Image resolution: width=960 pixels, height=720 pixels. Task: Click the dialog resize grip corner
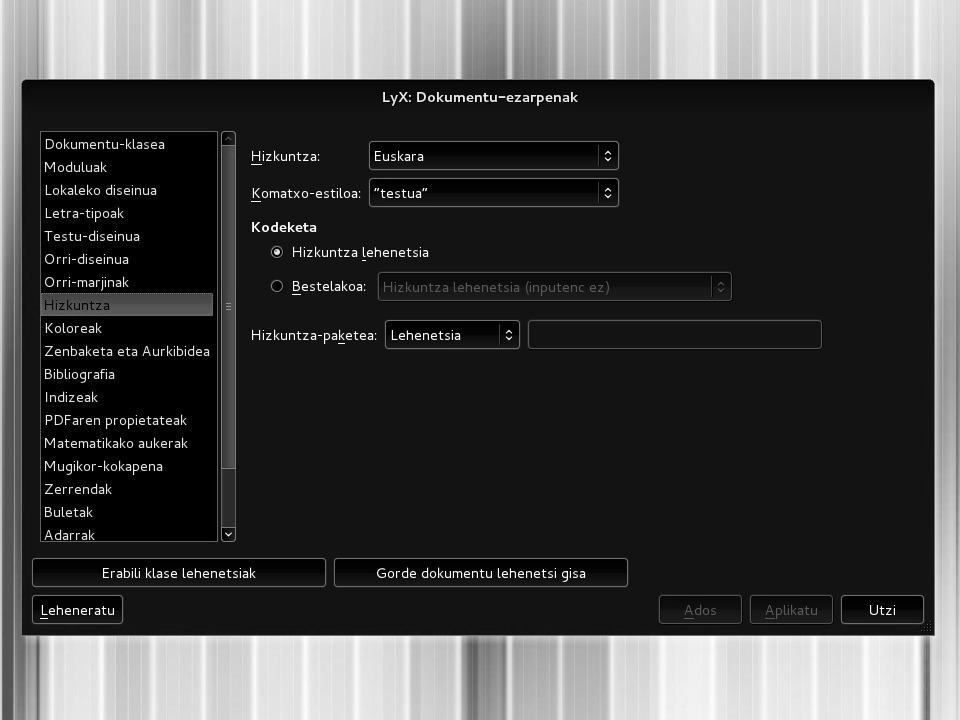coord(927,626)
